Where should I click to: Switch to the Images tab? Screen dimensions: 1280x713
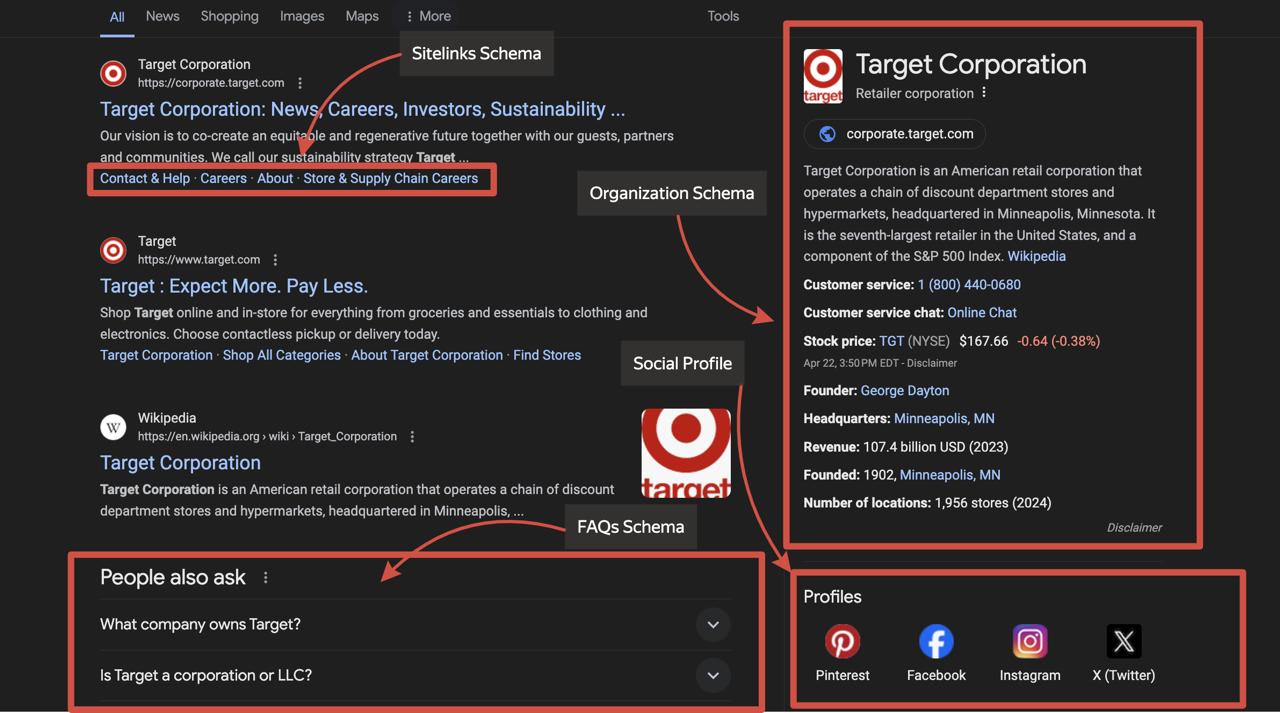click(302, 16)
